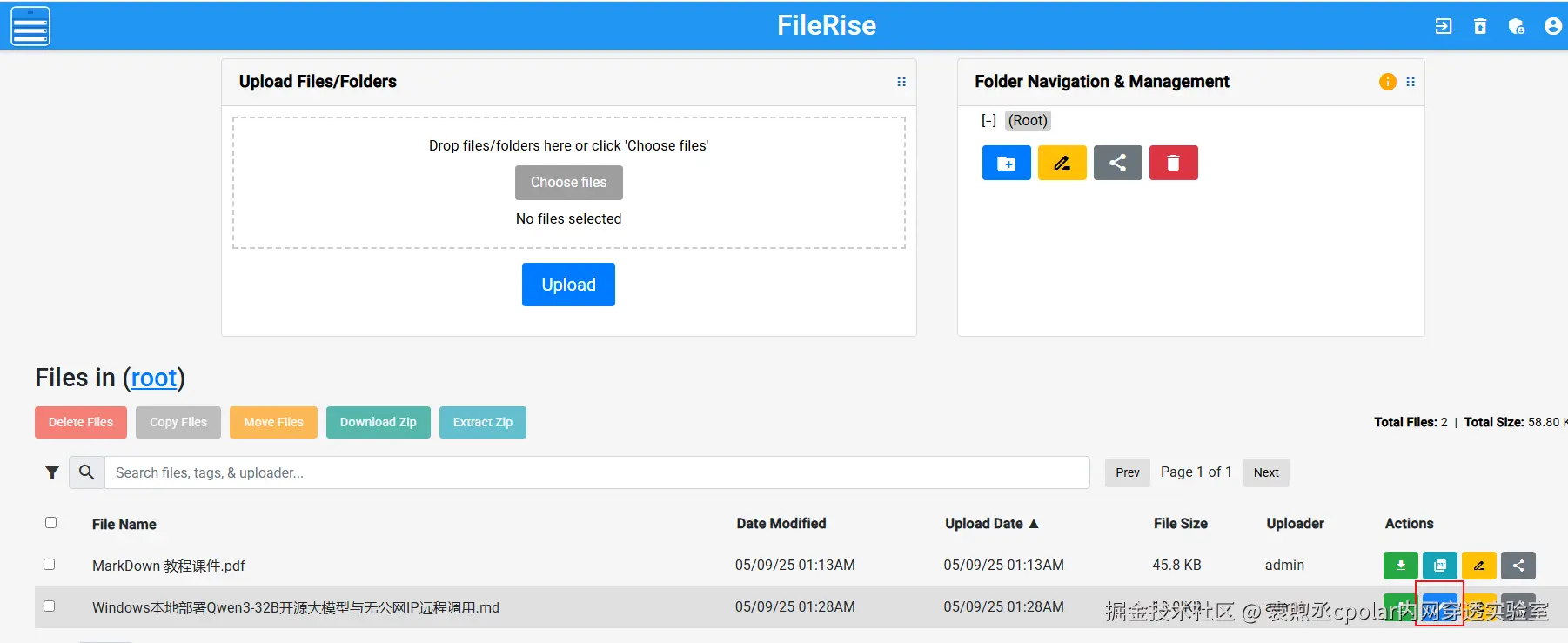Screen dimensions: 1568x643
Task: Sort by the File Name column
Action: point(124,525)
